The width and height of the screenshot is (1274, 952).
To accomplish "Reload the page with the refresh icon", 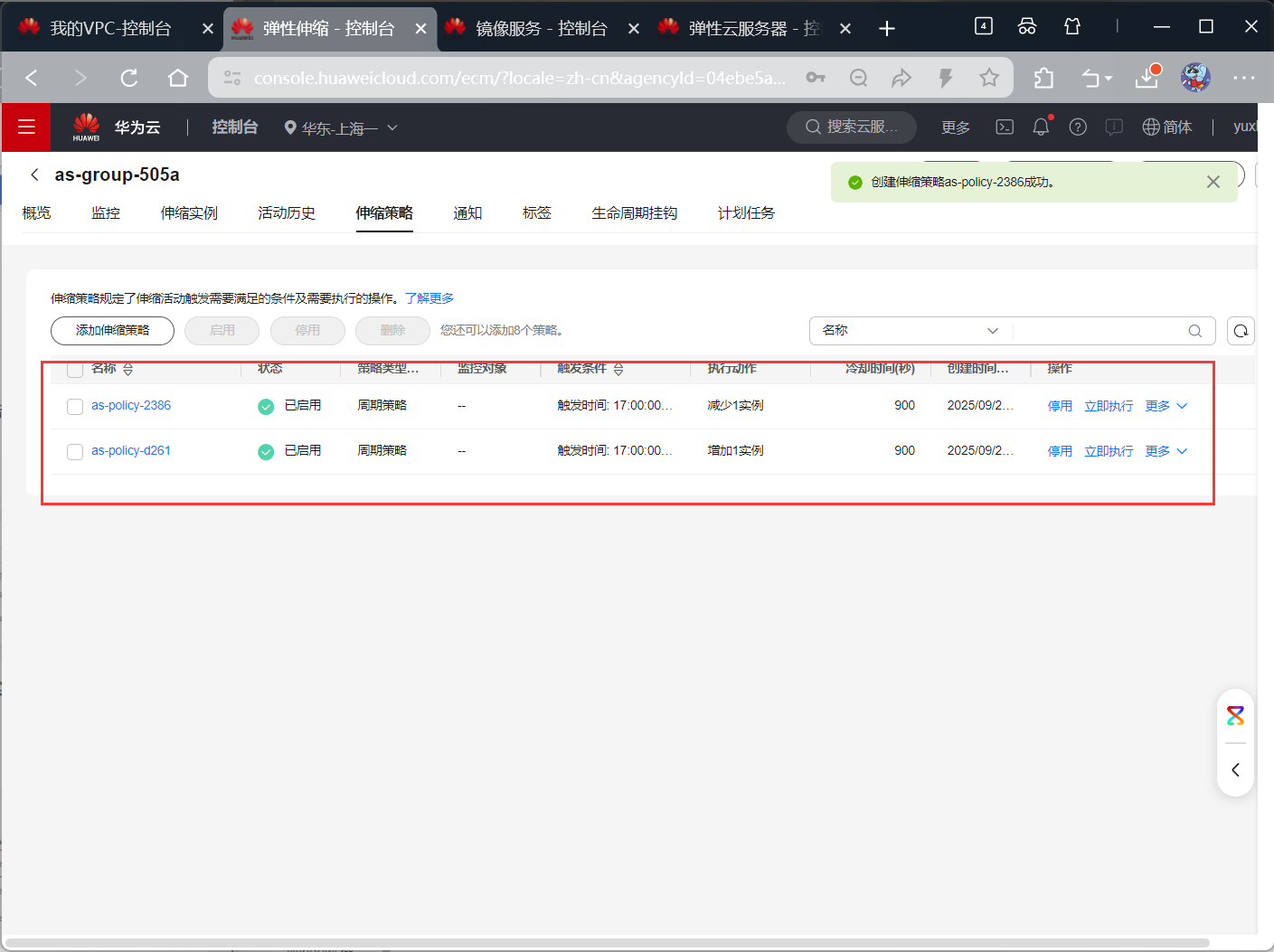I will pos(129,78).
